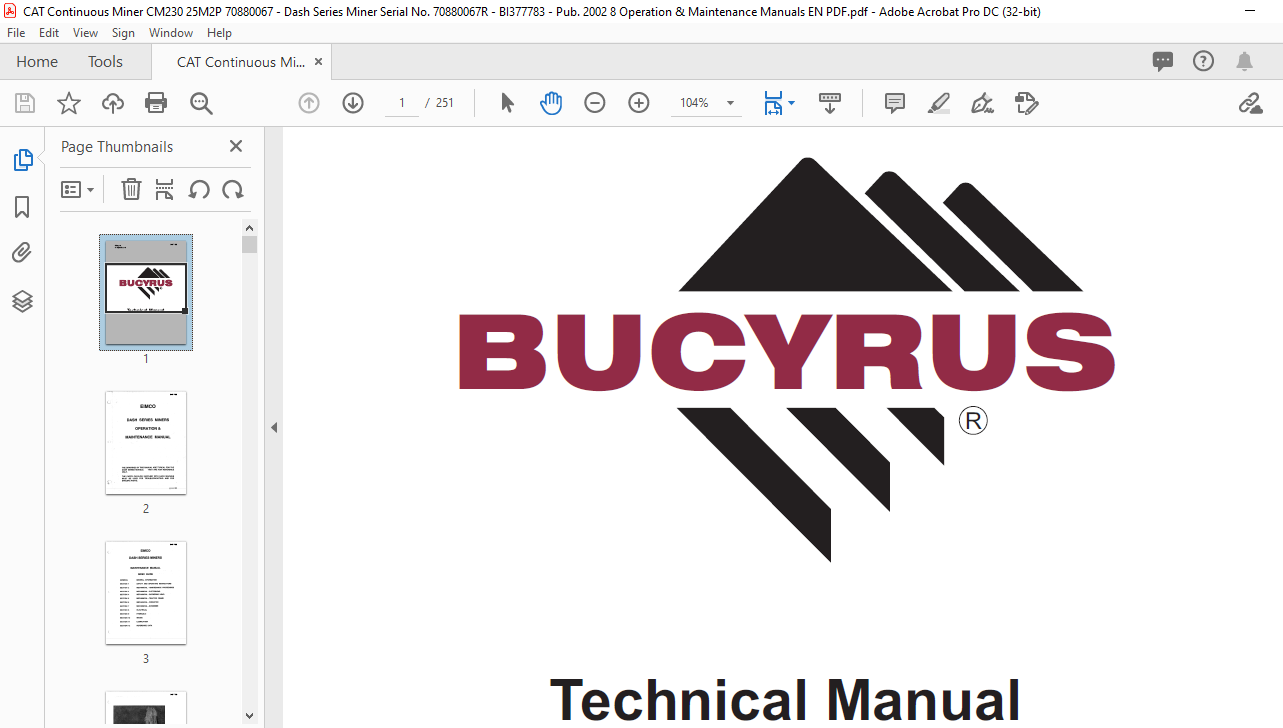The height and width of the screenshot is (728, 1283).
Task: Activate the Hand pan tool
Action: coord(551,103)
